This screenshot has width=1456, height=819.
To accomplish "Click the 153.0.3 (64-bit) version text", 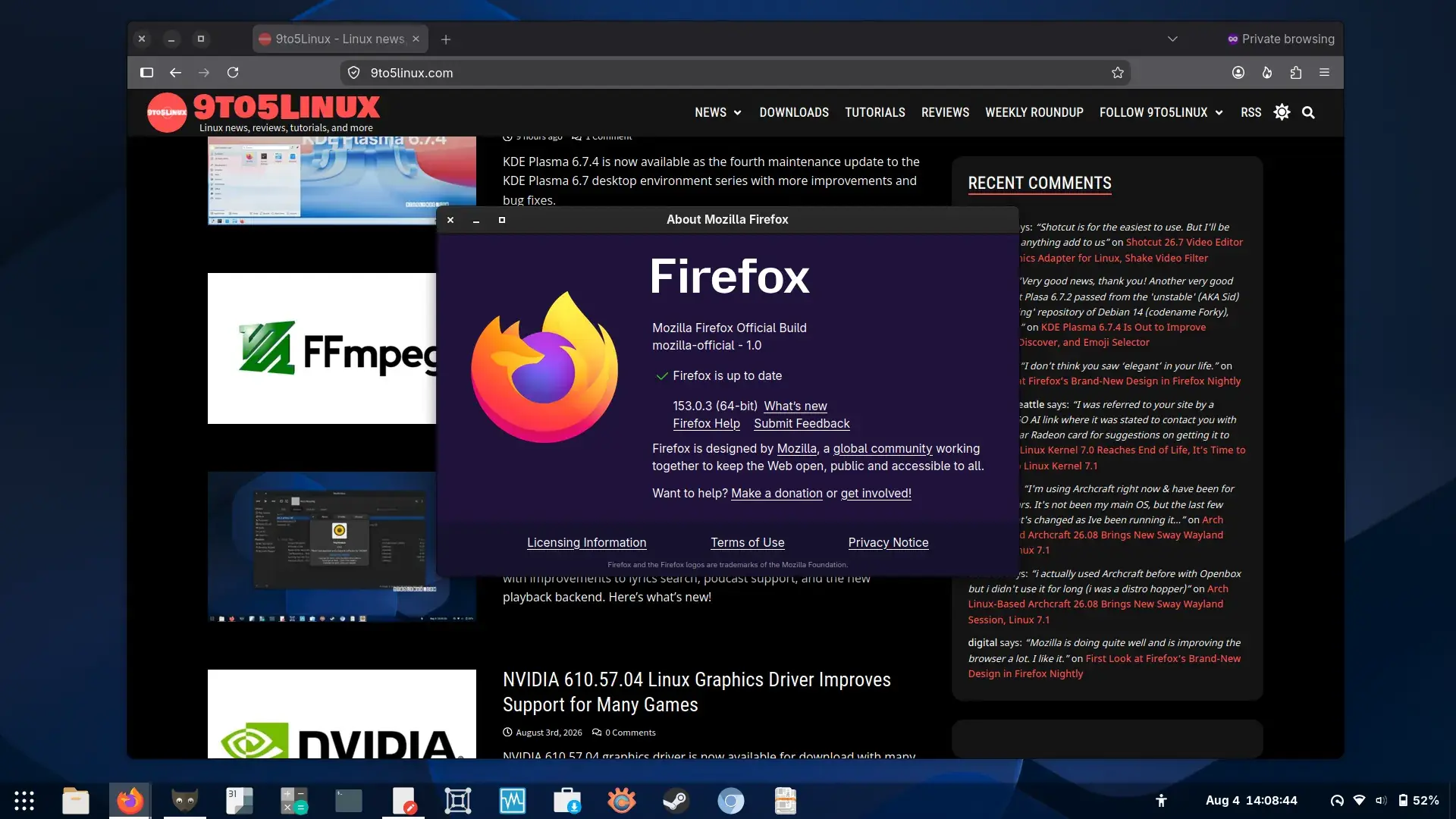I will [715, 406].
